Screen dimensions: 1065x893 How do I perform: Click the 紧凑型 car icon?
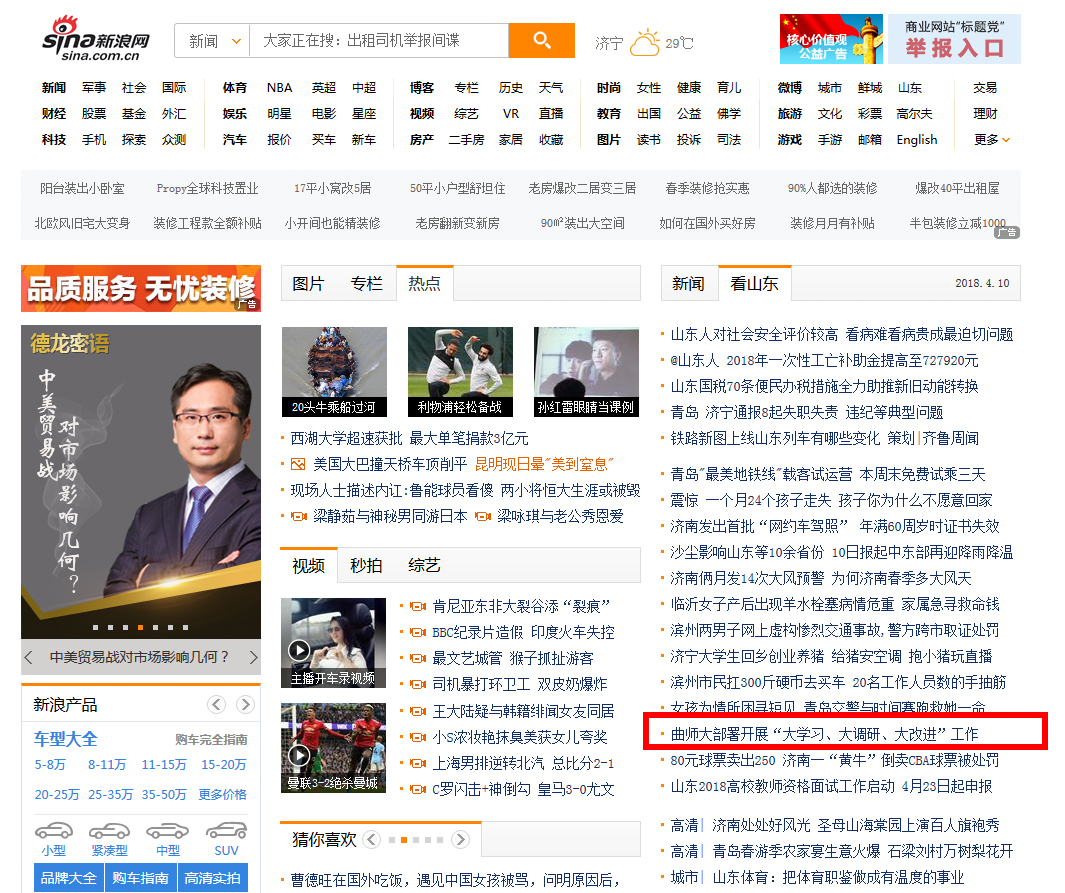click(109, 832)
